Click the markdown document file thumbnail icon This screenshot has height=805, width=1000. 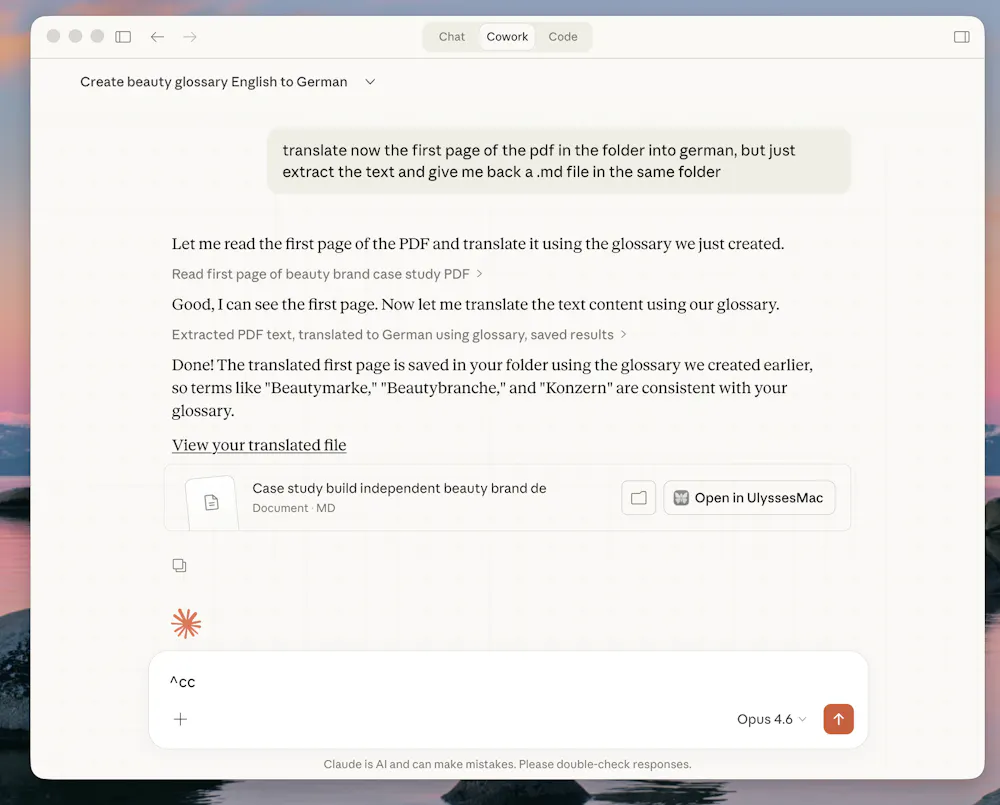pos(212,503)
